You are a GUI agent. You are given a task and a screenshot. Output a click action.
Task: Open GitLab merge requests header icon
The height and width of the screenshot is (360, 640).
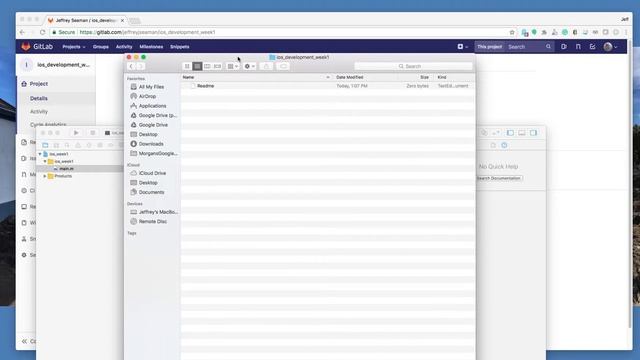(x=578, y=47)
